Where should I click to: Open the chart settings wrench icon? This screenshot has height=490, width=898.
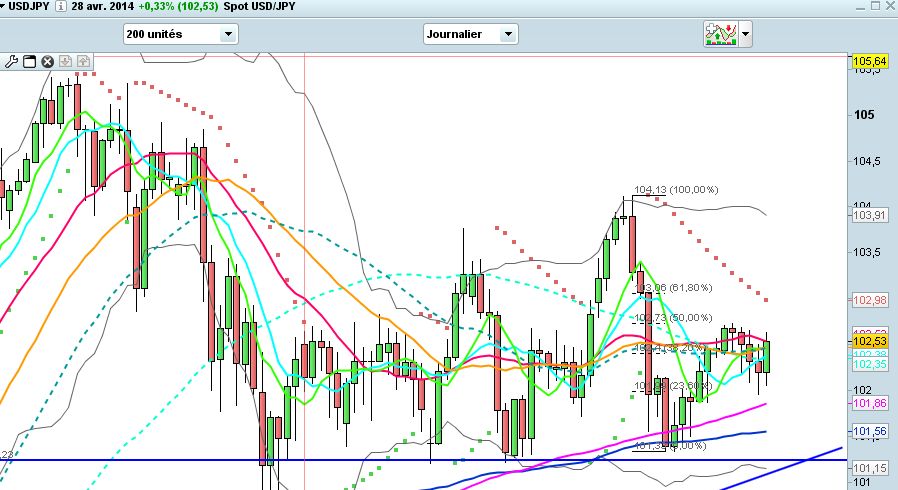(11, 61)
